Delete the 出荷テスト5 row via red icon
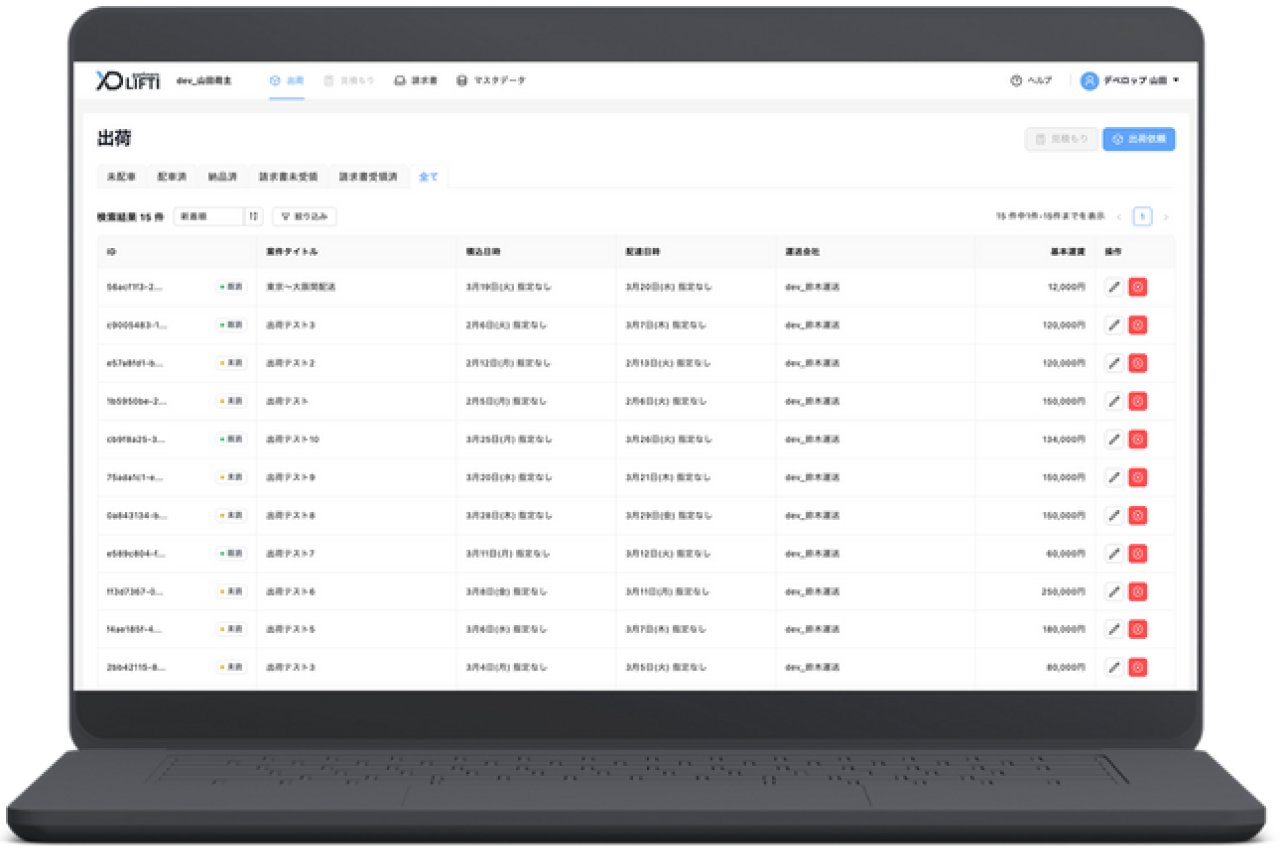 pos(1138,629)
